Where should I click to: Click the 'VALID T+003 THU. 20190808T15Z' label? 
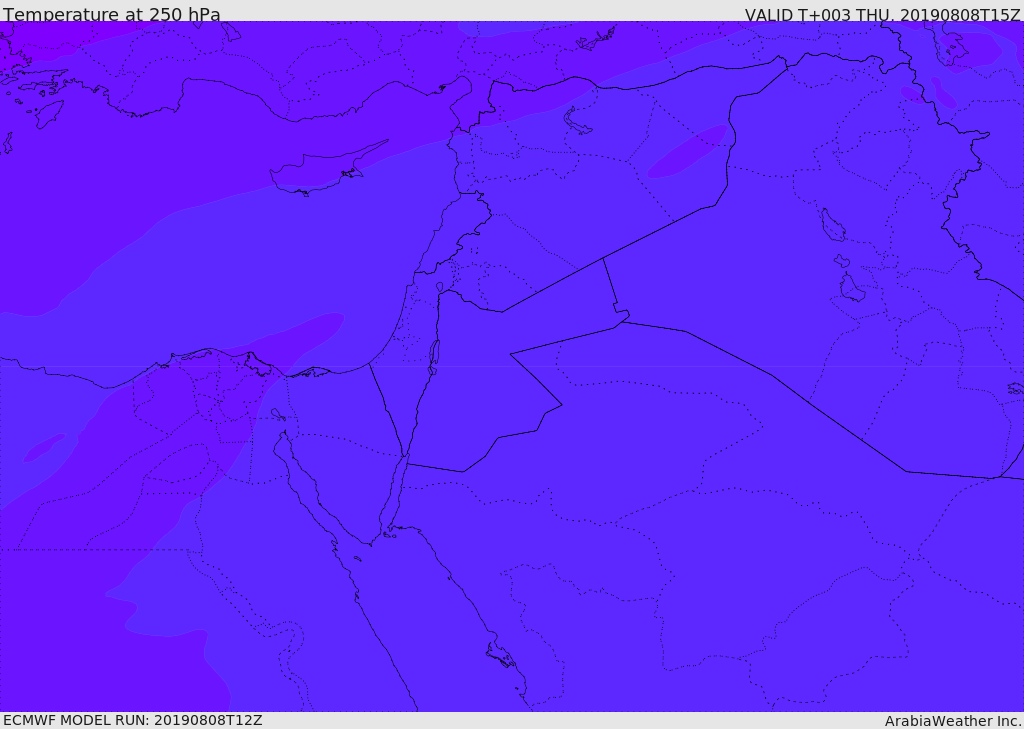pos(882,15)
